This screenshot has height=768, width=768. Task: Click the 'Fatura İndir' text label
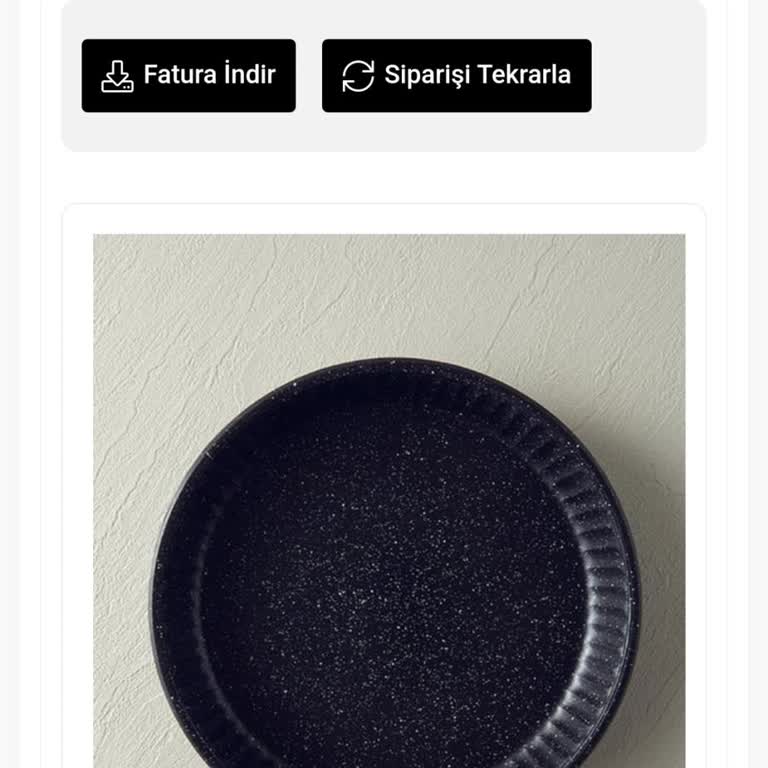click(x=210, y=74)
